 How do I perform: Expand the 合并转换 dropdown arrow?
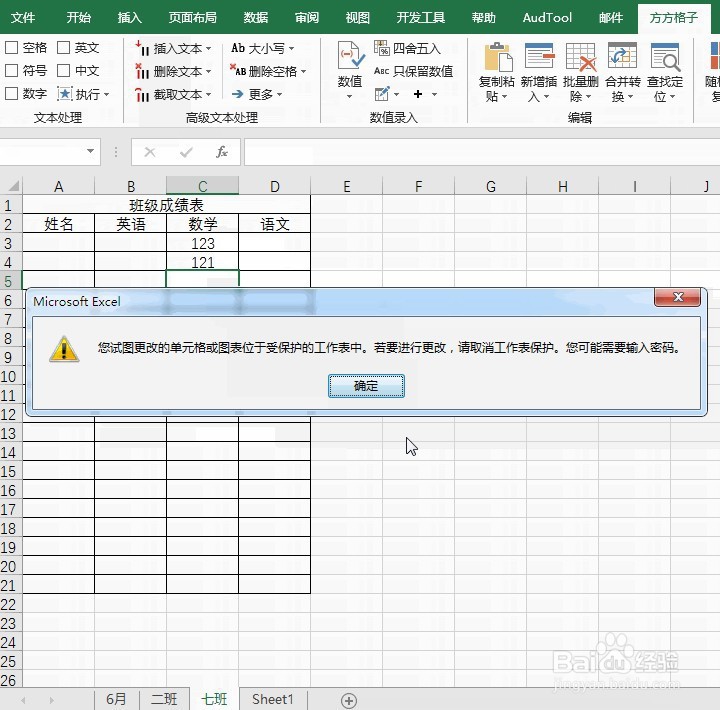[630, 96]
